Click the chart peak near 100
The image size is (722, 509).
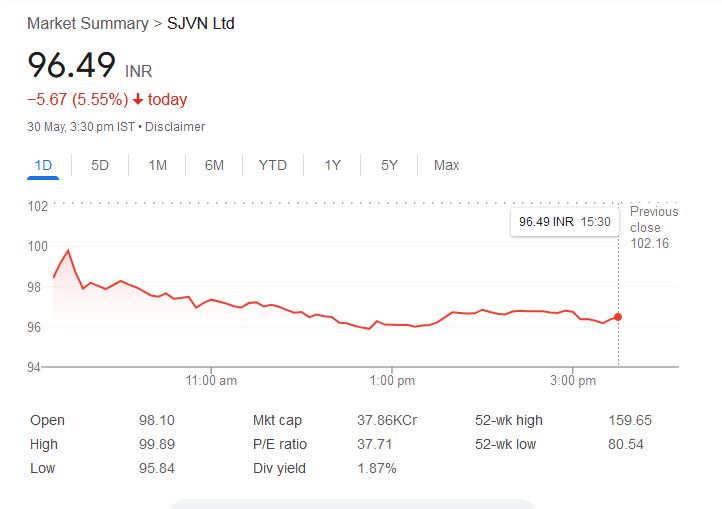click(68, 250)
